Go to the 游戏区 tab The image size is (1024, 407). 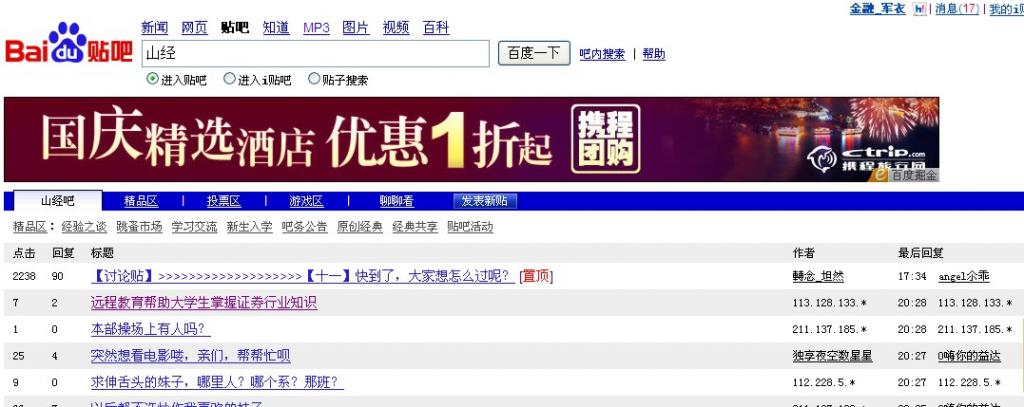click(306, 201)
